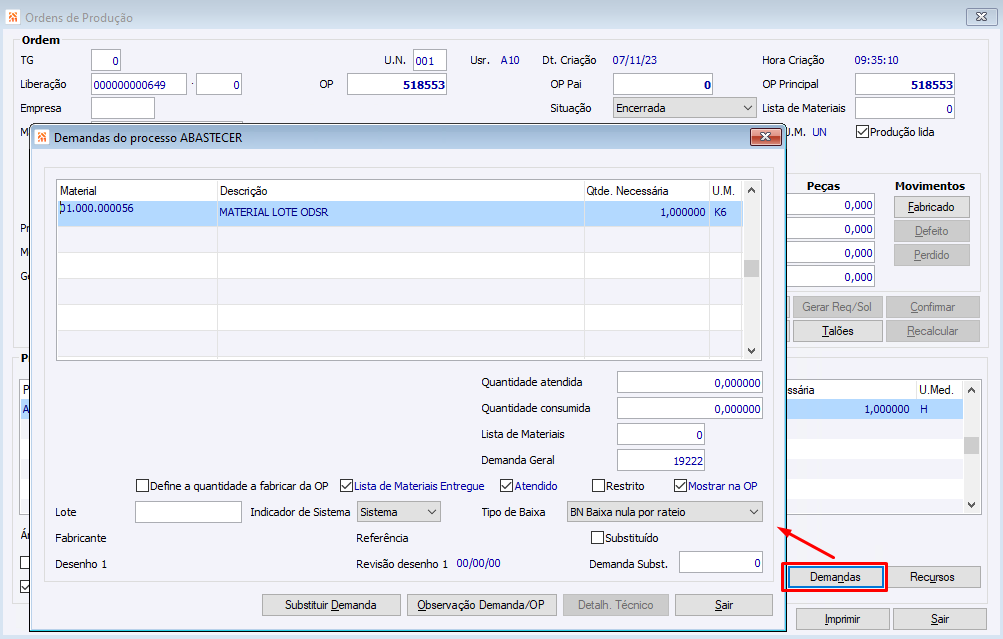Click the Lote input field
Image resolution: width=1003 pixels, height=639 pixels.
click(x=188, y=512)
